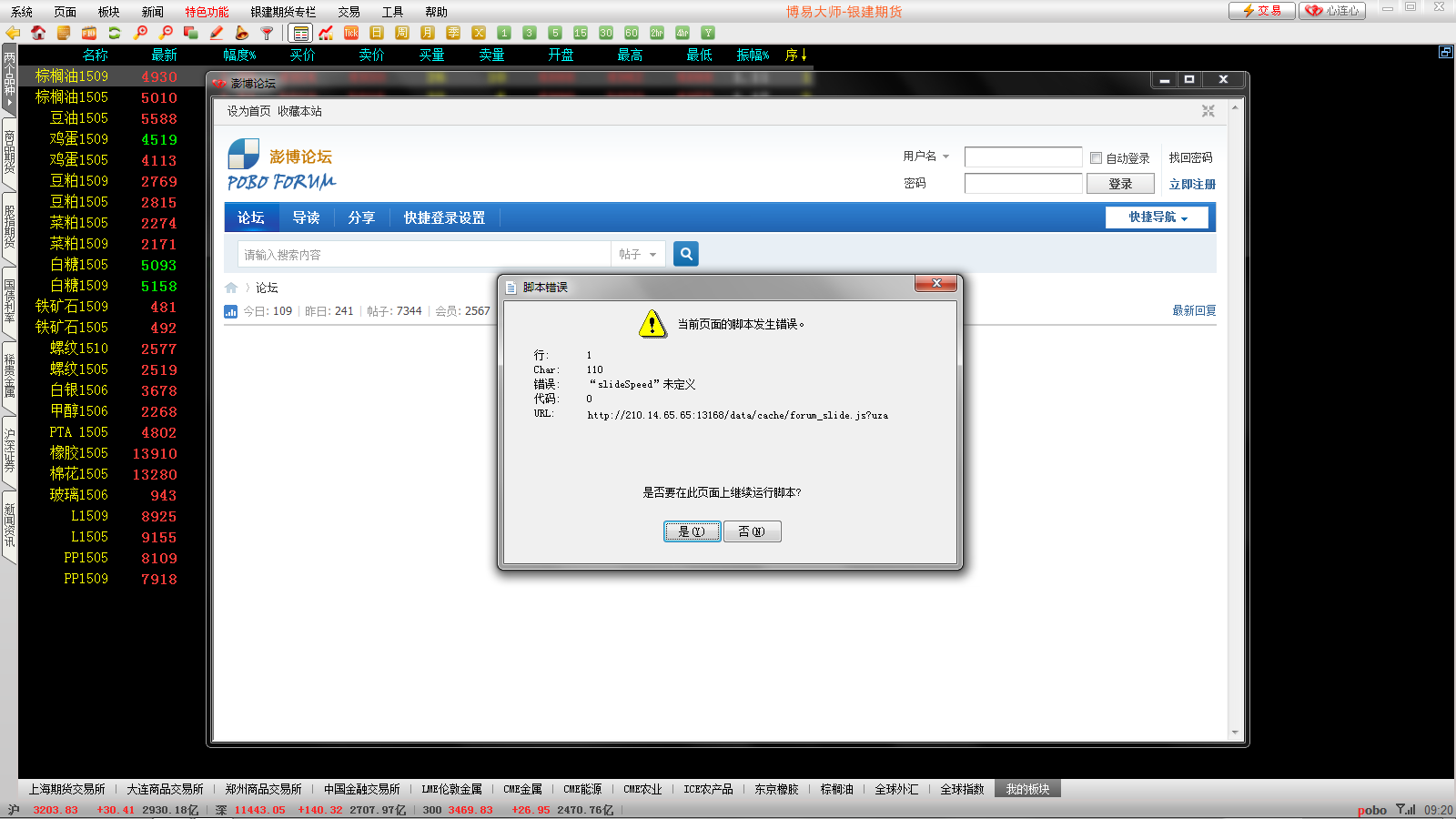
Task: Click the yellow back arrow icon
Action: (13, 33)
